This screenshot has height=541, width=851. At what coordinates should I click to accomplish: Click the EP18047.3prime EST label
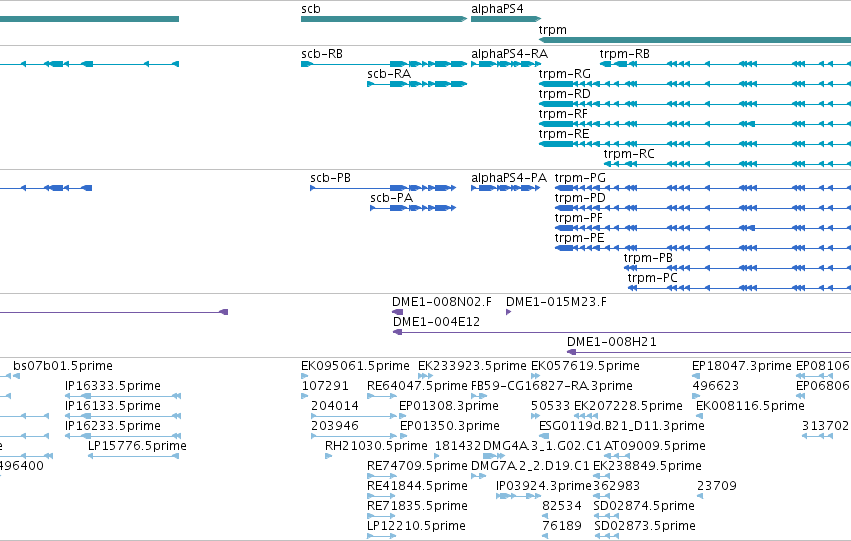point(742,366)
